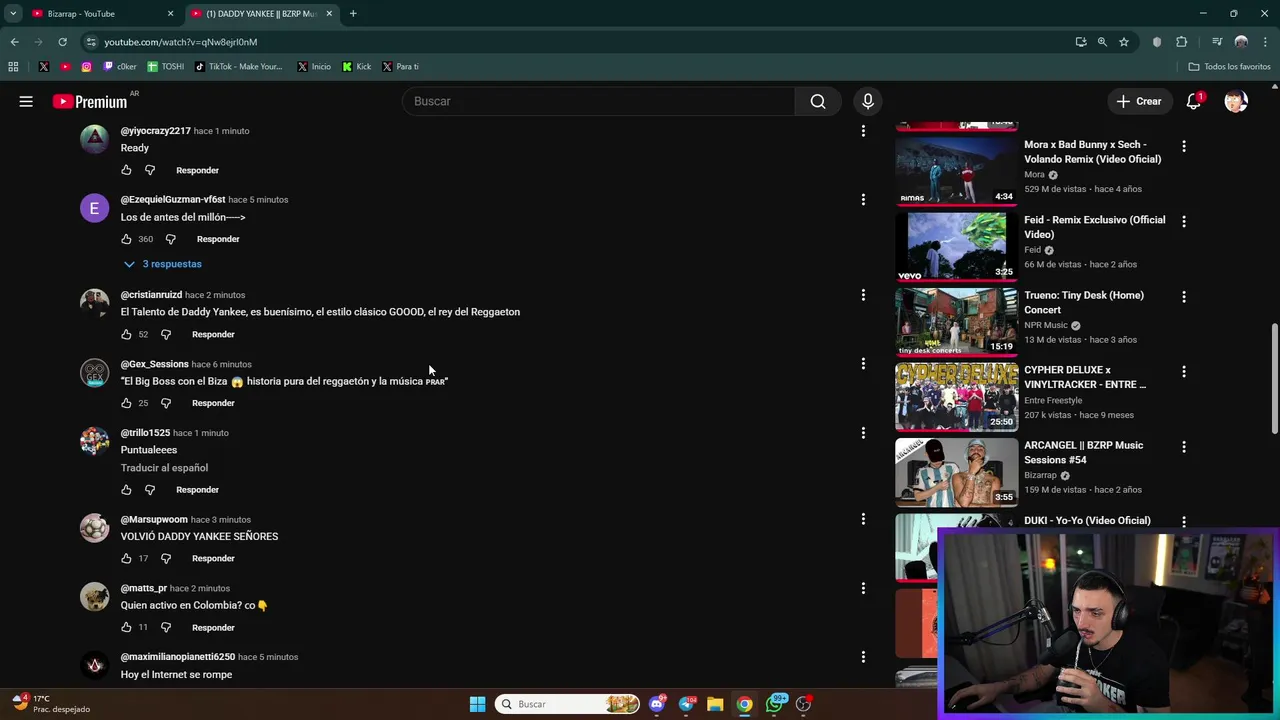The image size is (1280, 720).
Task: Dislike the 'Puntualeees' comment
Action: tap(150, 490)
